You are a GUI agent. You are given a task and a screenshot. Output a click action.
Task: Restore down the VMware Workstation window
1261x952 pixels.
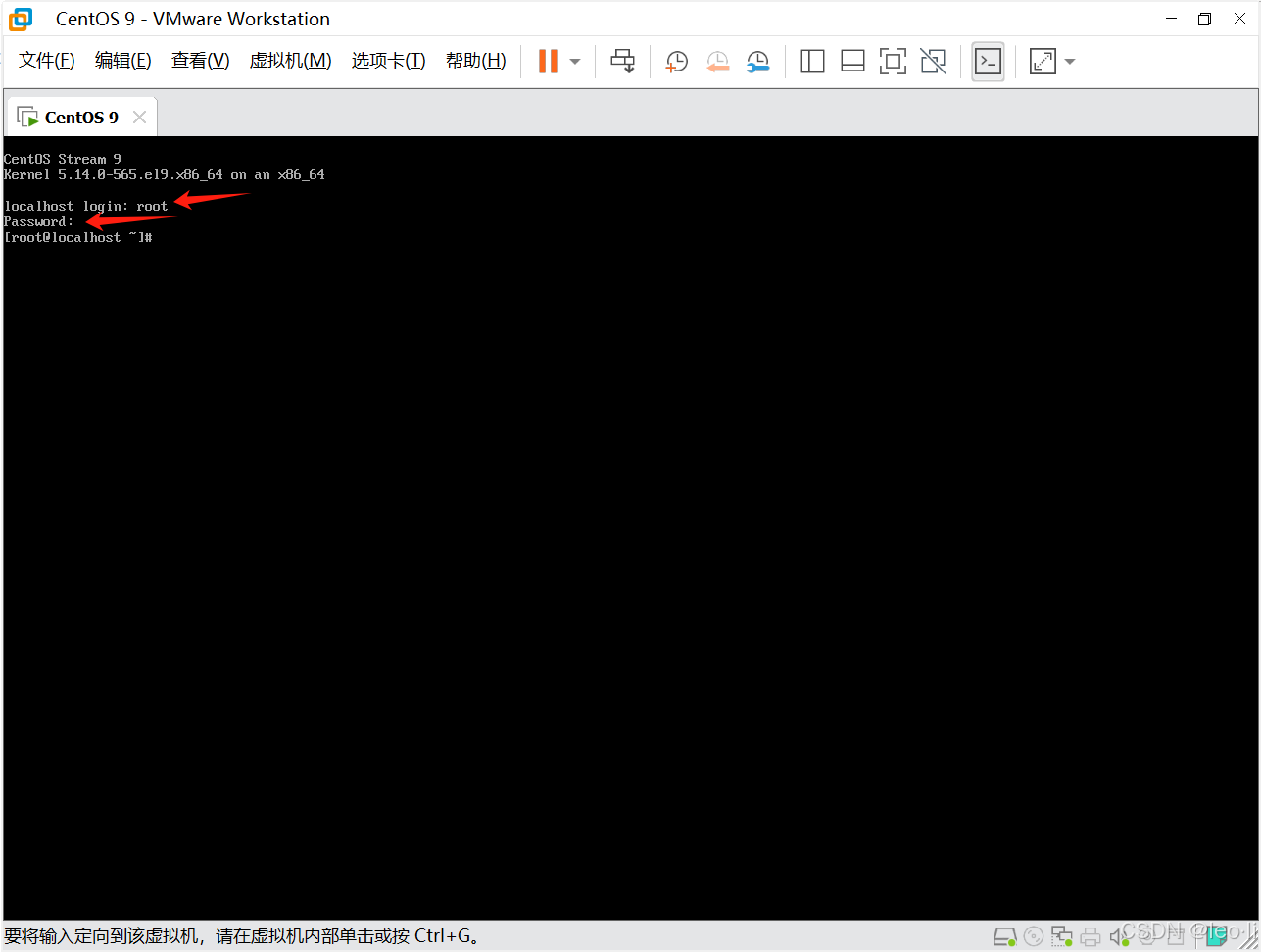click(1205, 19)
